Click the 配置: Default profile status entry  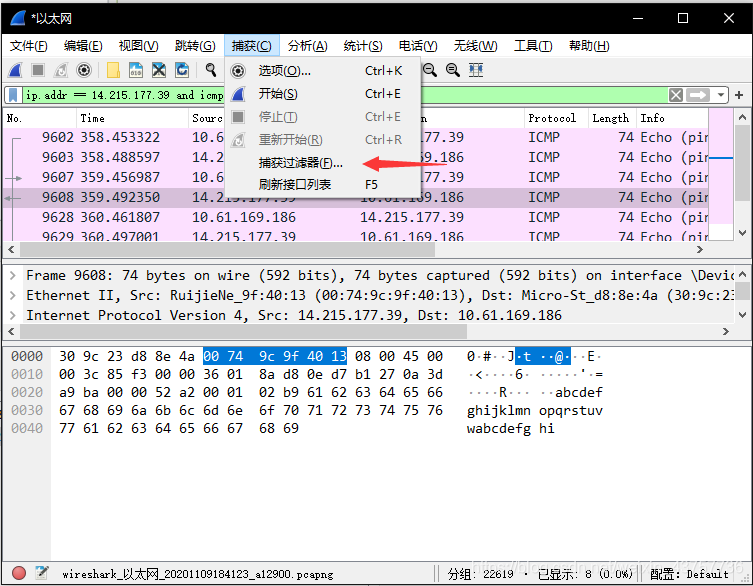[x=689, y=574]
